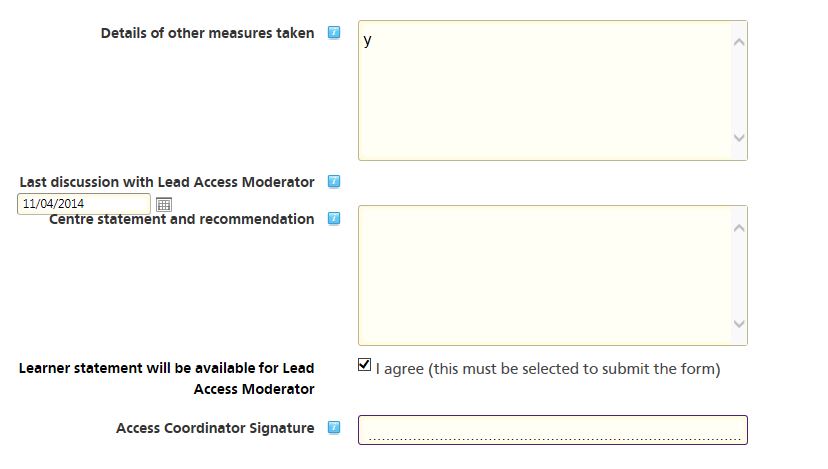Screen dimensions: 828x469
Task: Click up arrow in Centre statement textarea scrollbar
Action: [x=739, y=228]
